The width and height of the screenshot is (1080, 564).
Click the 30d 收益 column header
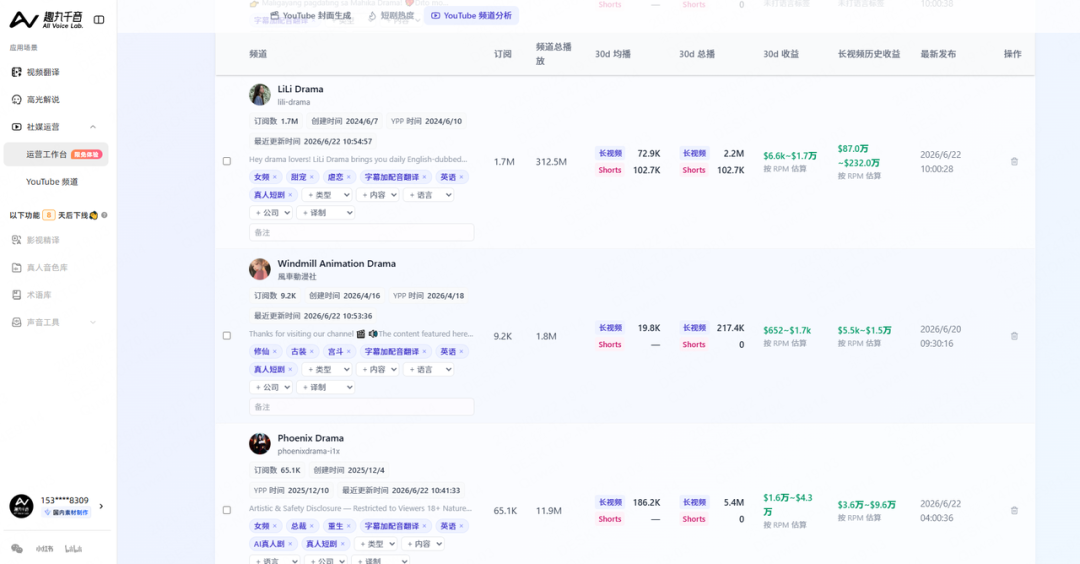pos(781,54)
